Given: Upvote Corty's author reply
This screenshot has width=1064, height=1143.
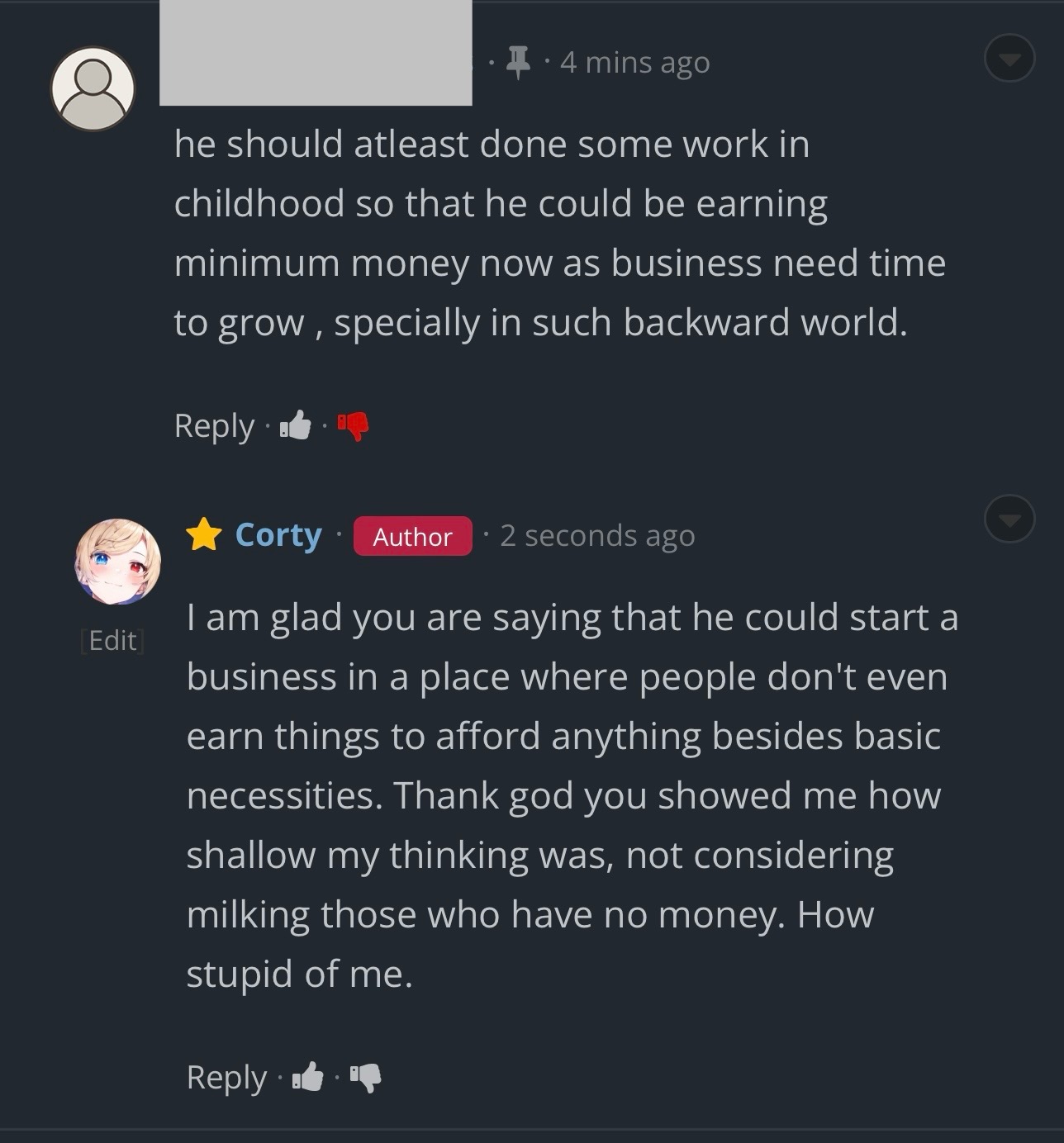Looking at the screenshot, I should click(308, 1077).
